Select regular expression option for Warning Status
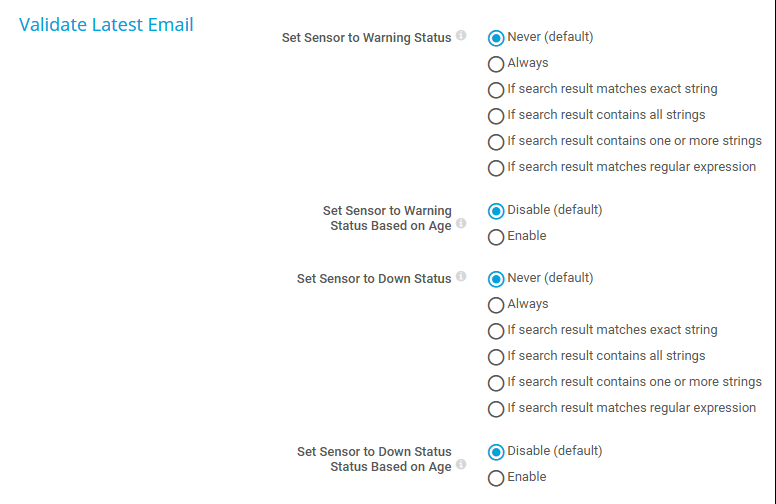The image size is (776, 504). coord(495,168)
